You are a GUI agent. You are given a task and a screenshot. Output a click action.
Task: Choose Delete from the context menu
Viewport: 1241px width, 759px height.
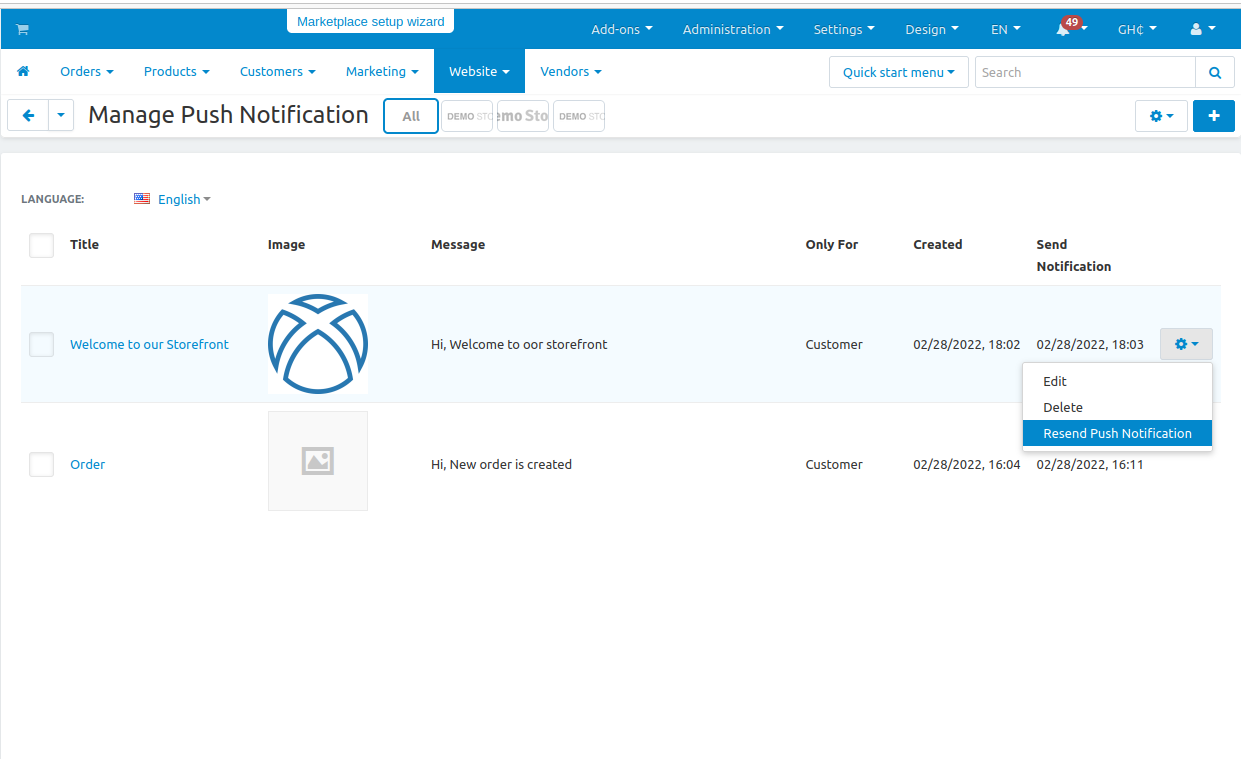click(1063, 407)
